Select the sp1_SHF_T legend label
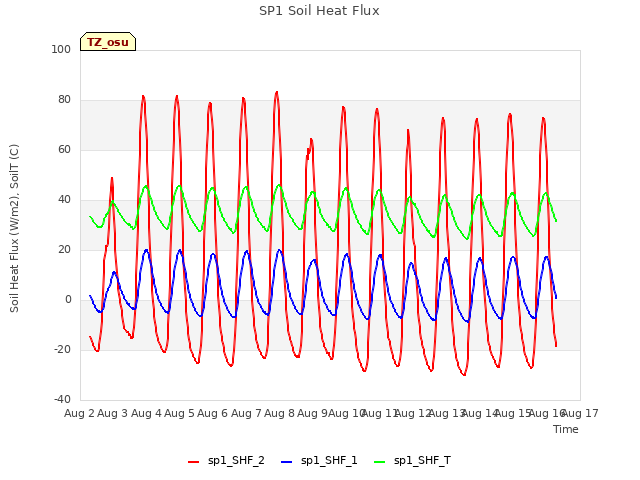The width and height of the screenshot is (640, 480). [422, 460]
